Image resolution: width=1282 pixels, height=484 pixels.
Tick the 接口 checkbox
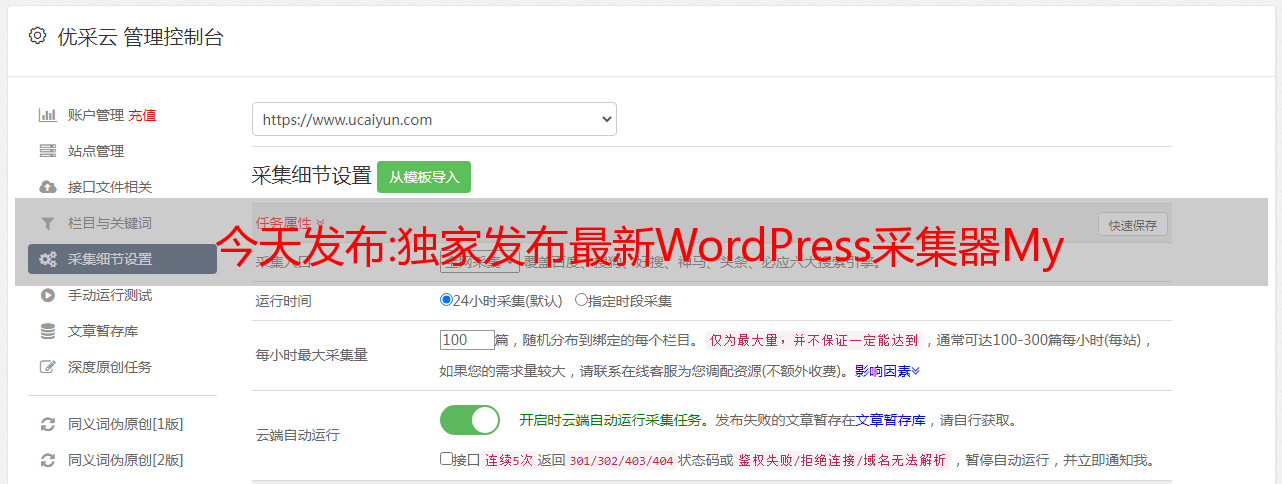click(446, 460)
